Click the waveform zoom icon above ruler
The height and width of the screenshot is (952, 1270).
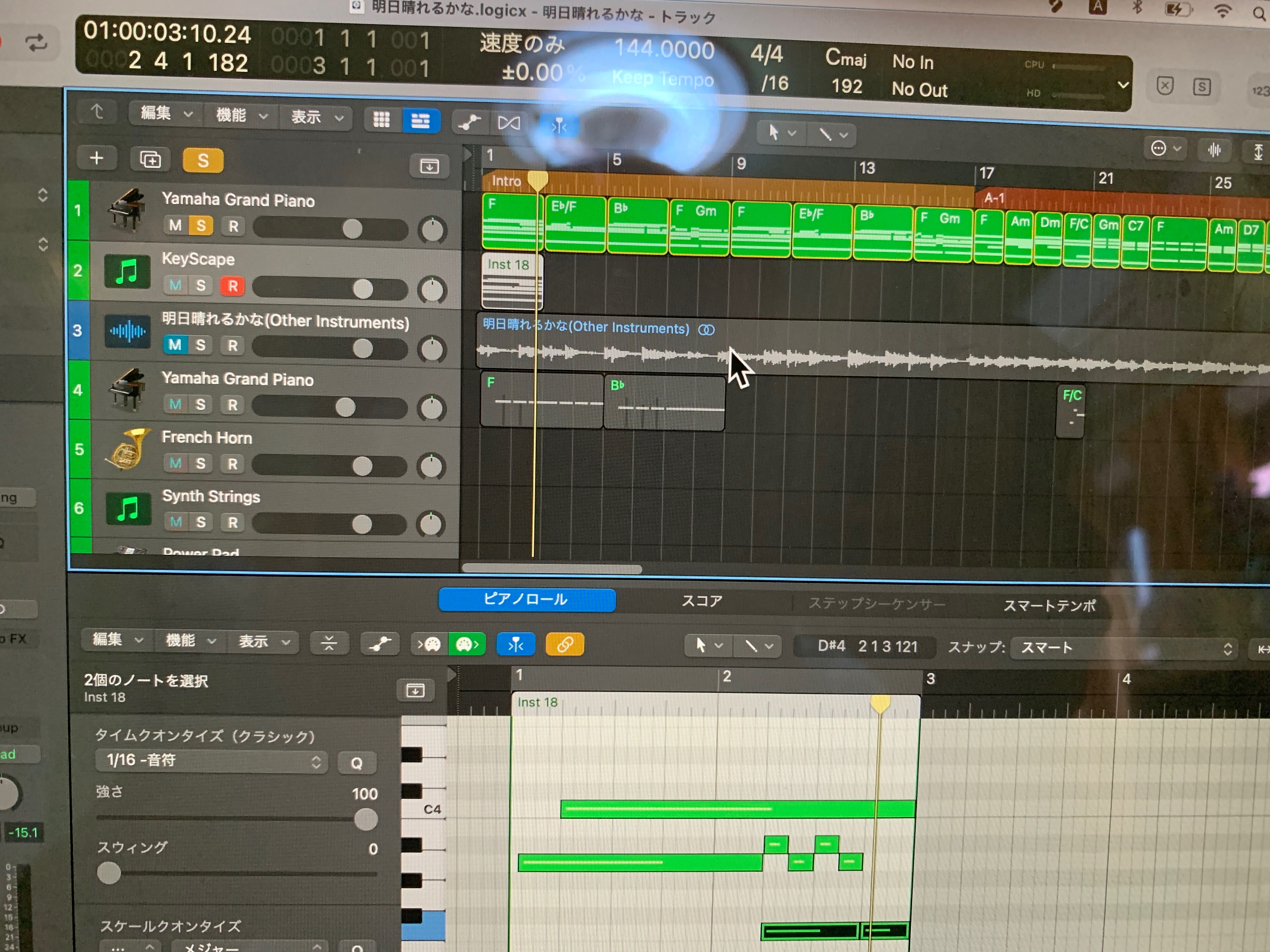pyautogui.click(x=1214, y=150)
